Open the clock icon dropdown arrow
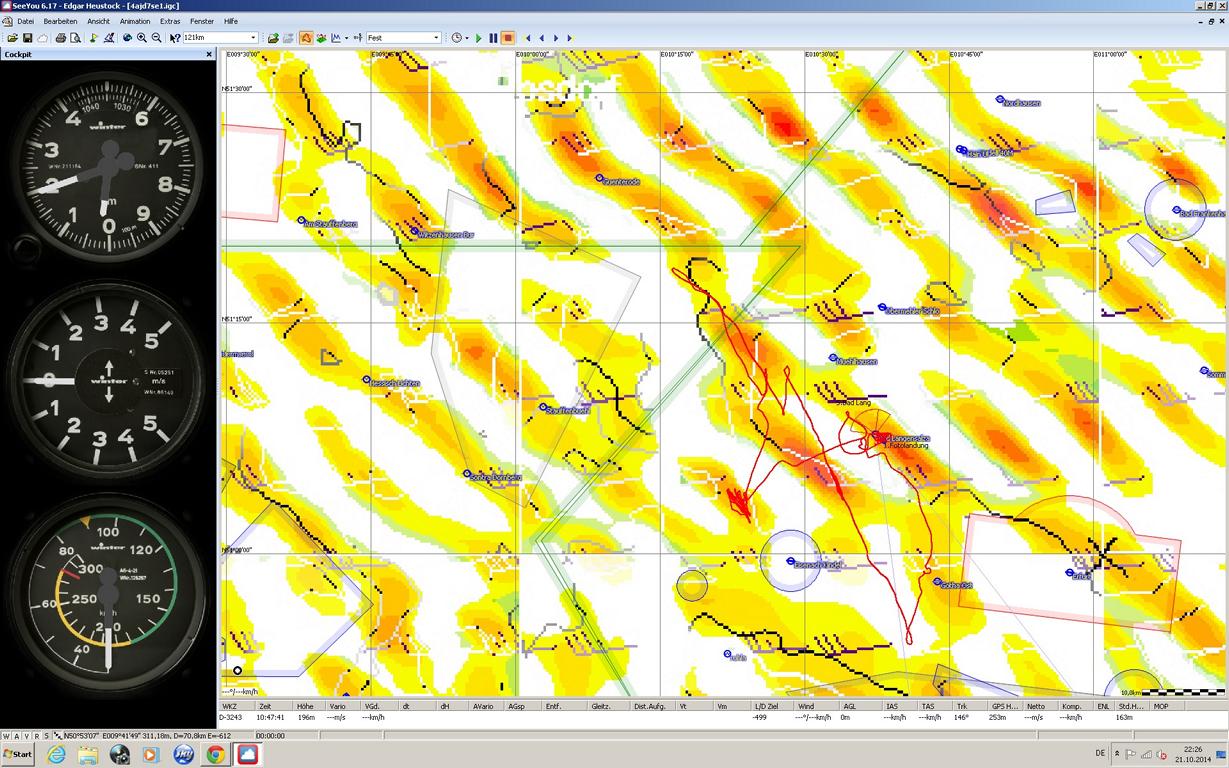Screen dimensions: 1229x768 tap(468, 38)
